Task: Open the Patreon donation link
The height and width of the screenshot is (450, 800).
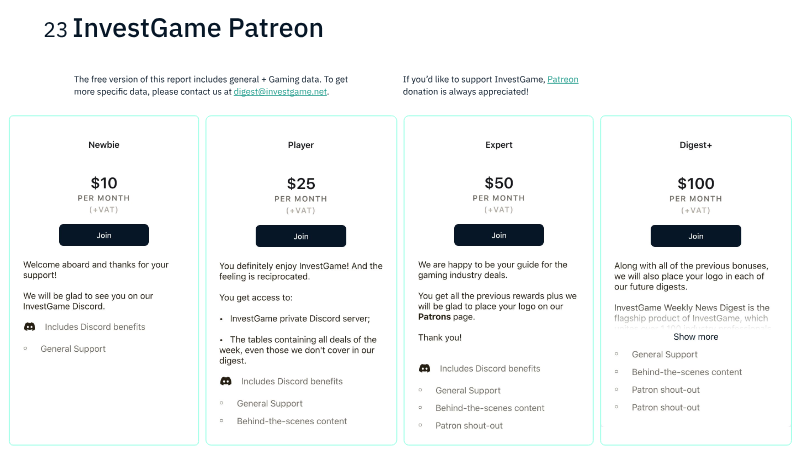Action: (562, 79)
